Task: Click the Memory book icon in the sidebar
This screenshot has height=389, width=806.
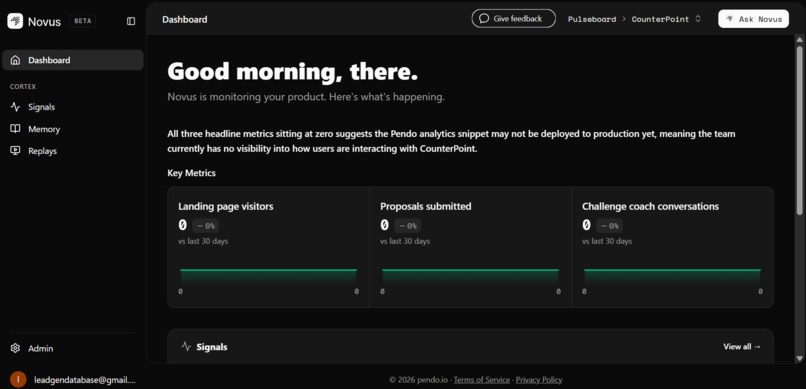Action: [15, 129]
